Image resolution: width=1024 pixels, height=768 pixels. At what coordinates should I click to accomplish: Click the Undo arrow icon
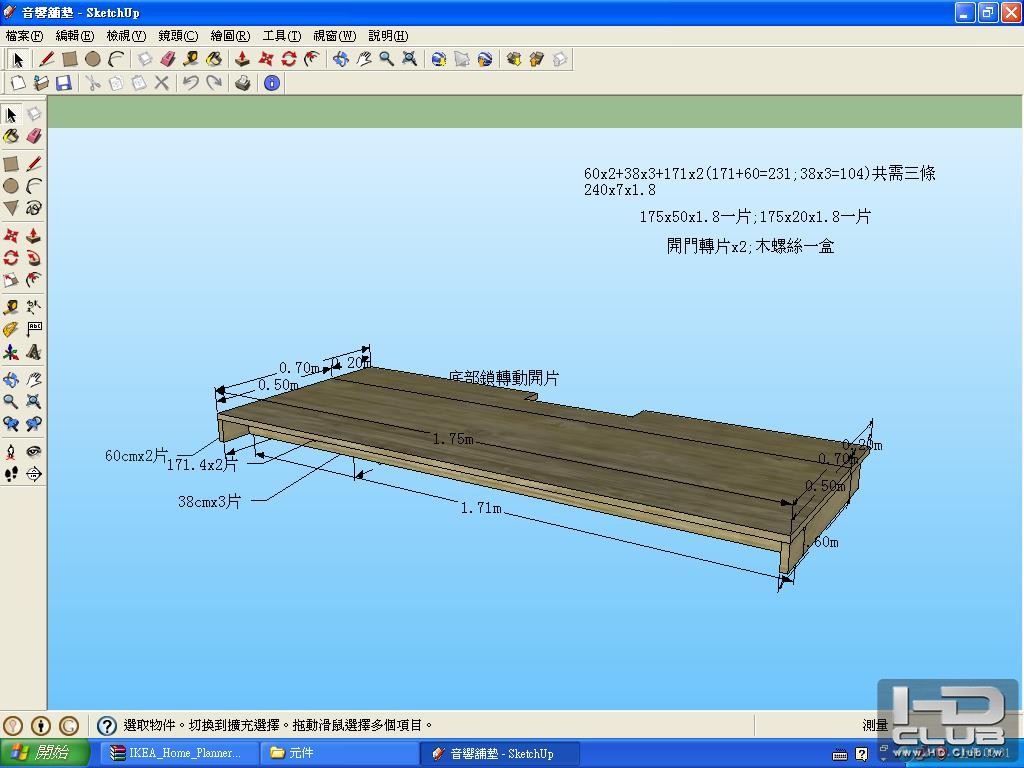pos(190,83)
